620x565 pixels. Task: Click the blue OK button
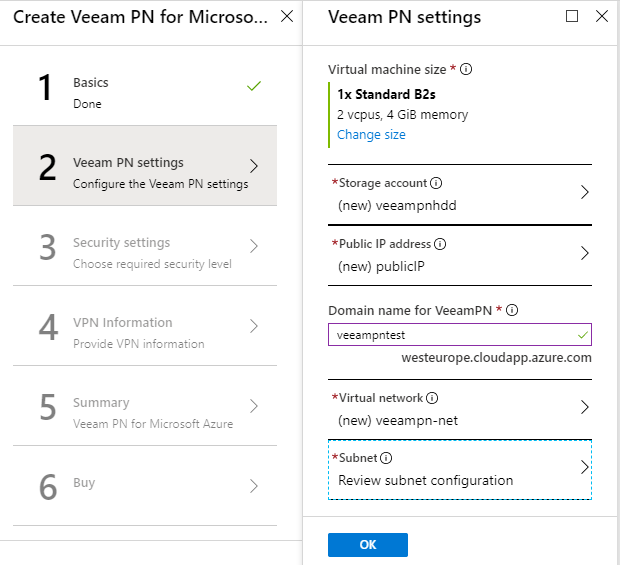click(x=368, y=545)
